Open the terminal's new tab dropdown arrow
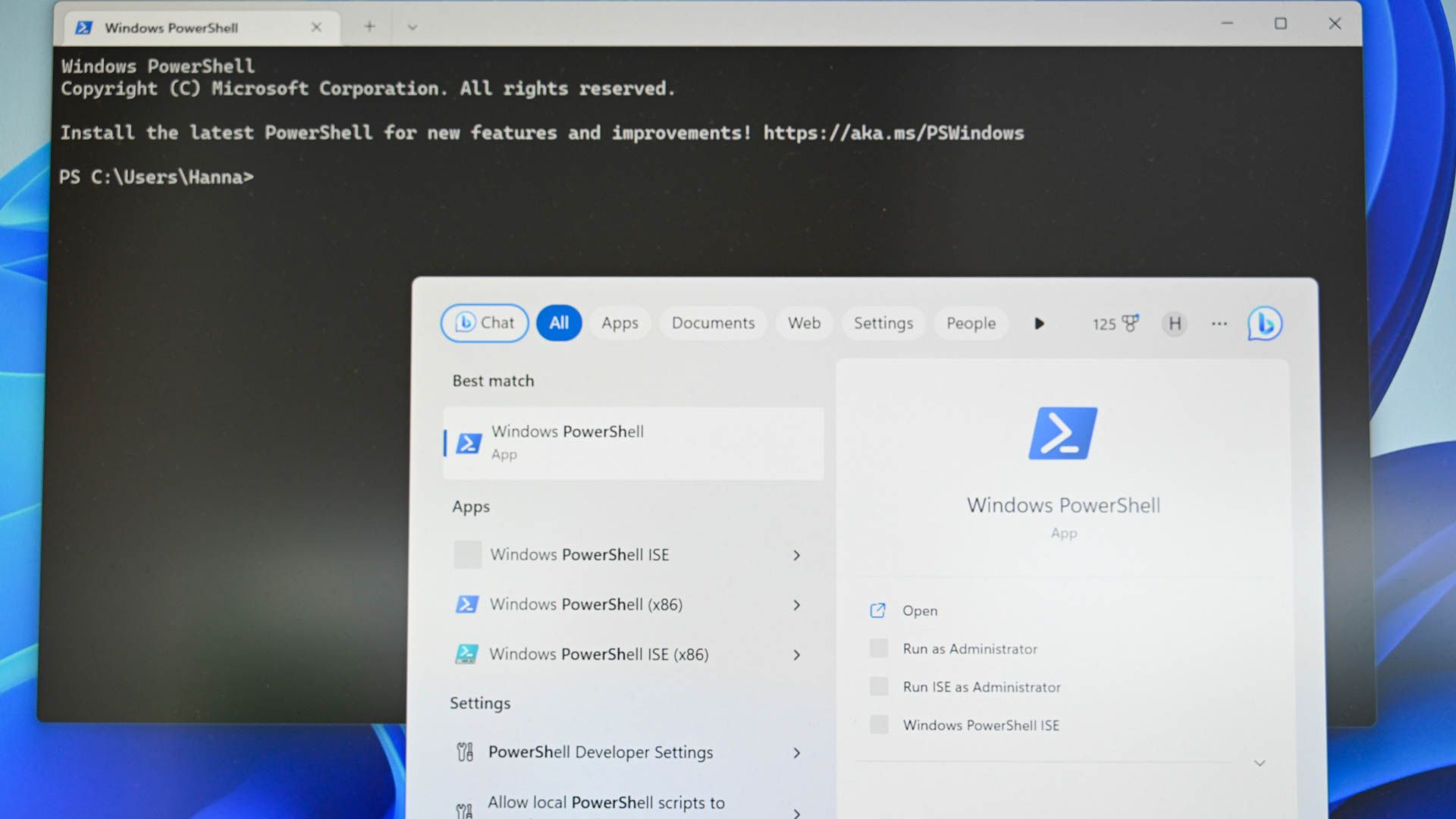 pyautogui.click(x=412, y=27)
